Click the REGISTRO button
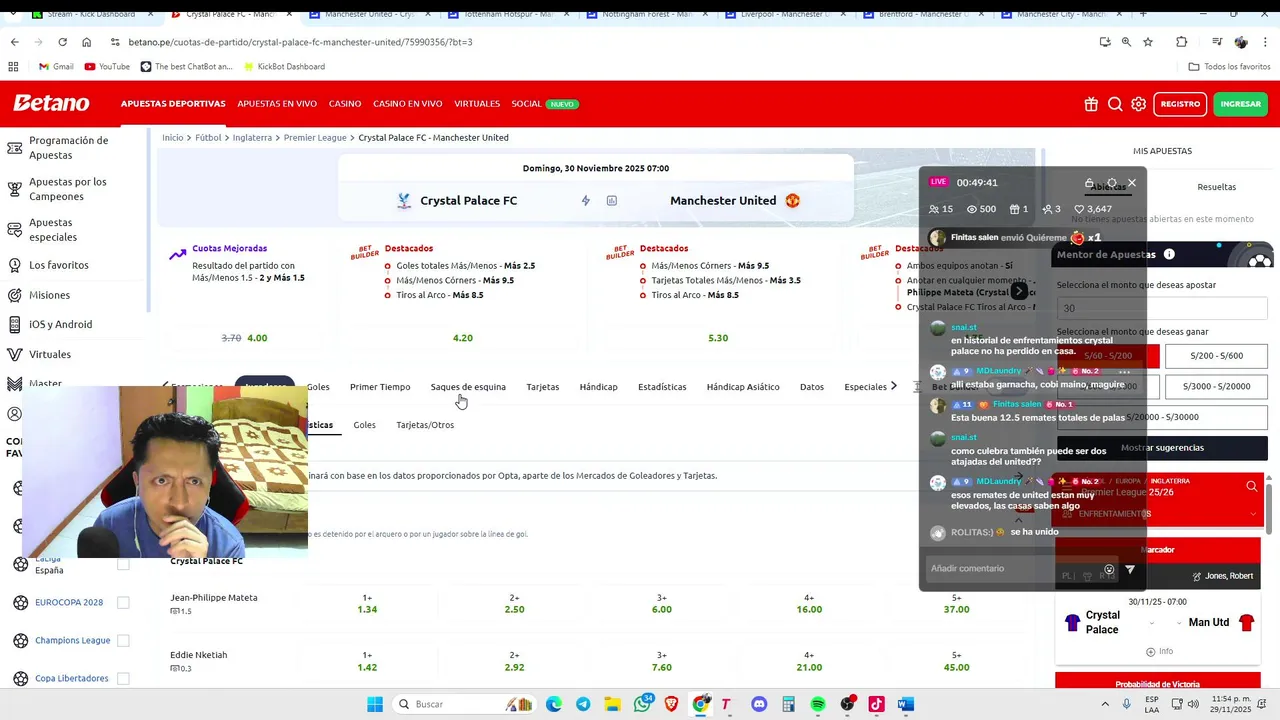1280x720 pixels. tap(1180, 104)
